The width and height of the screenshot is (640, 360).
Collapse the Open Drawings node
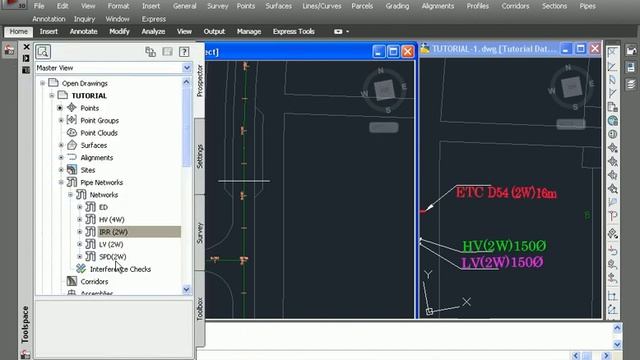(42, 83)
